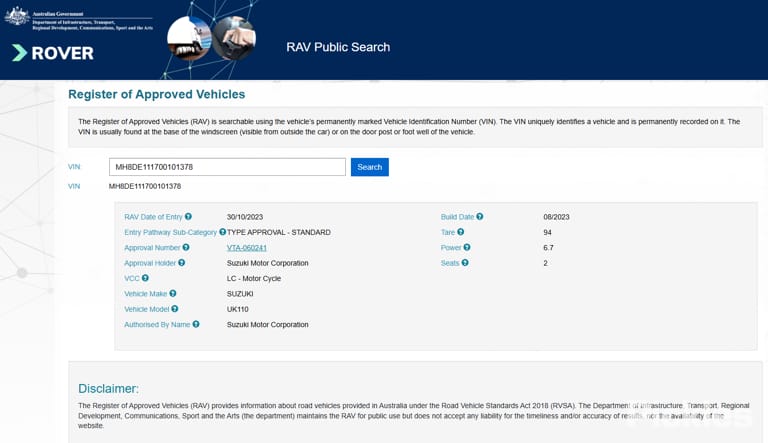
Task: Click the Disclaimer heading
Action: 108,389
